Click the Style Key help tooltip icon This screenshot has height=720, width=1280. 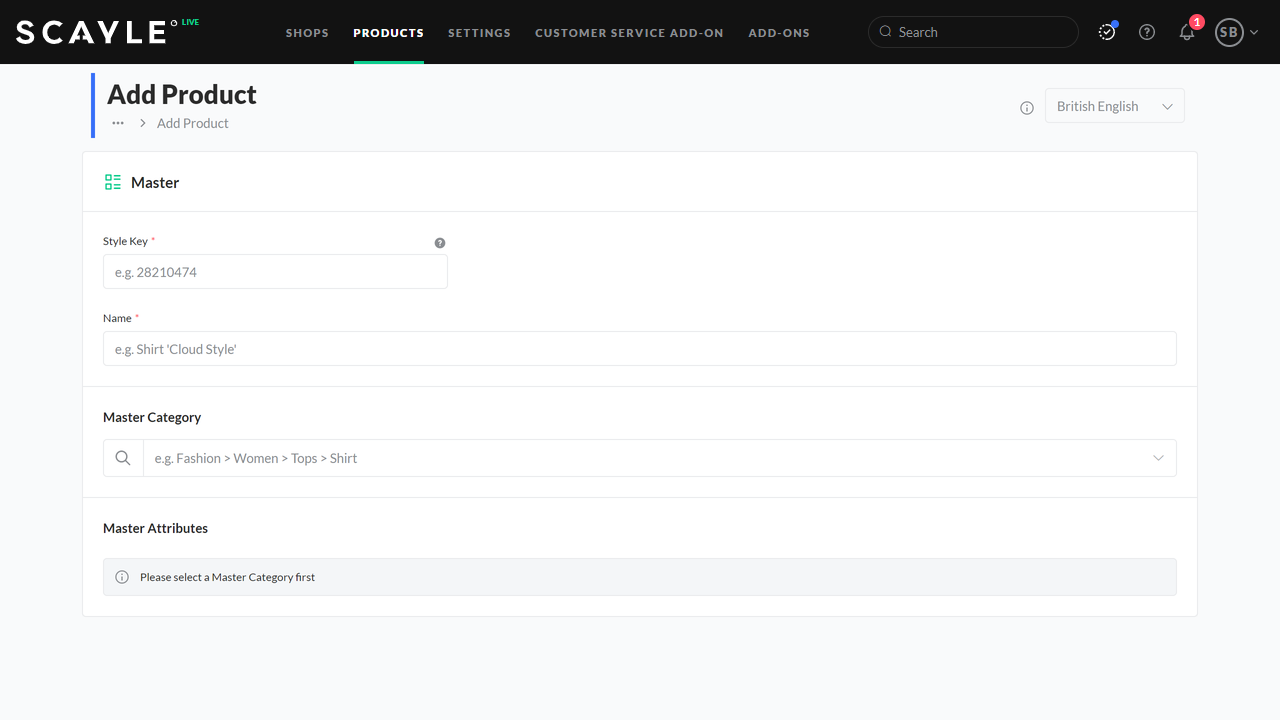440,243
